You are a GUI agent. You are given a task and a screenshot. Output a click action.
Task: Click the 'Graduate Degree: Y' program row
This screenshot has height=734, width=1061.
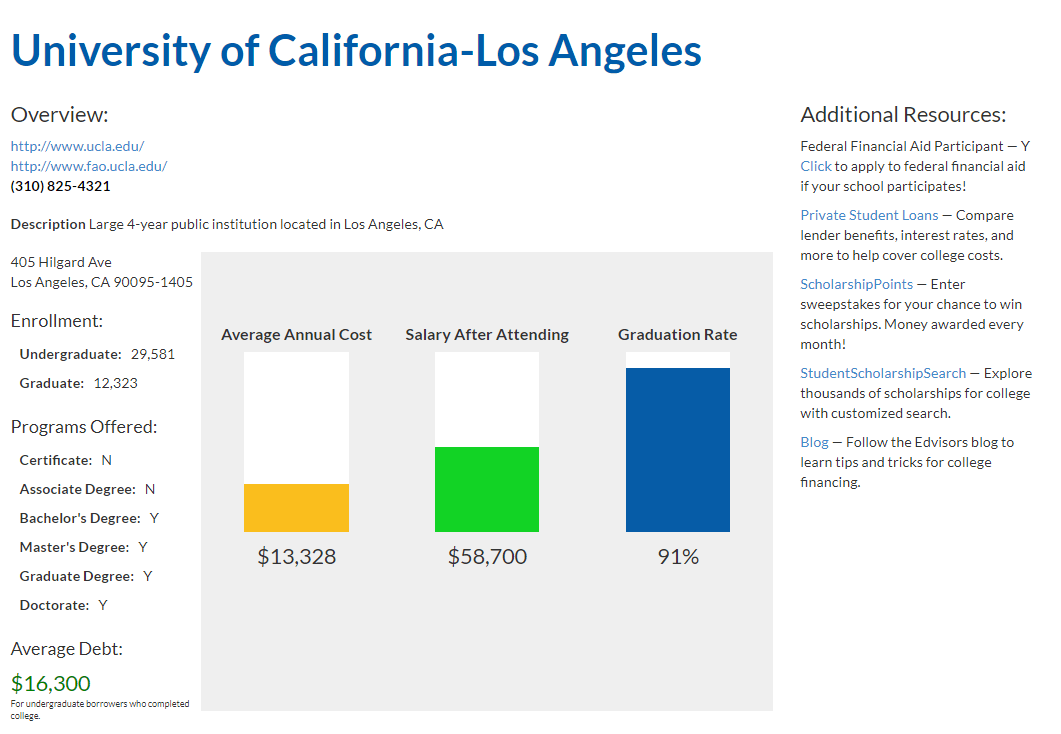(86, 577)
